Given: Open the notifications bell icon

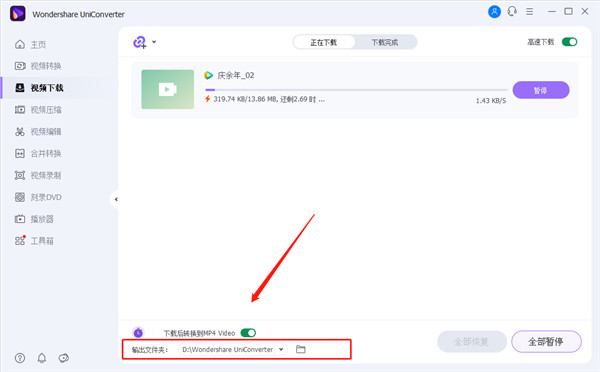Looking at the screenshot, I should (42, 358).
